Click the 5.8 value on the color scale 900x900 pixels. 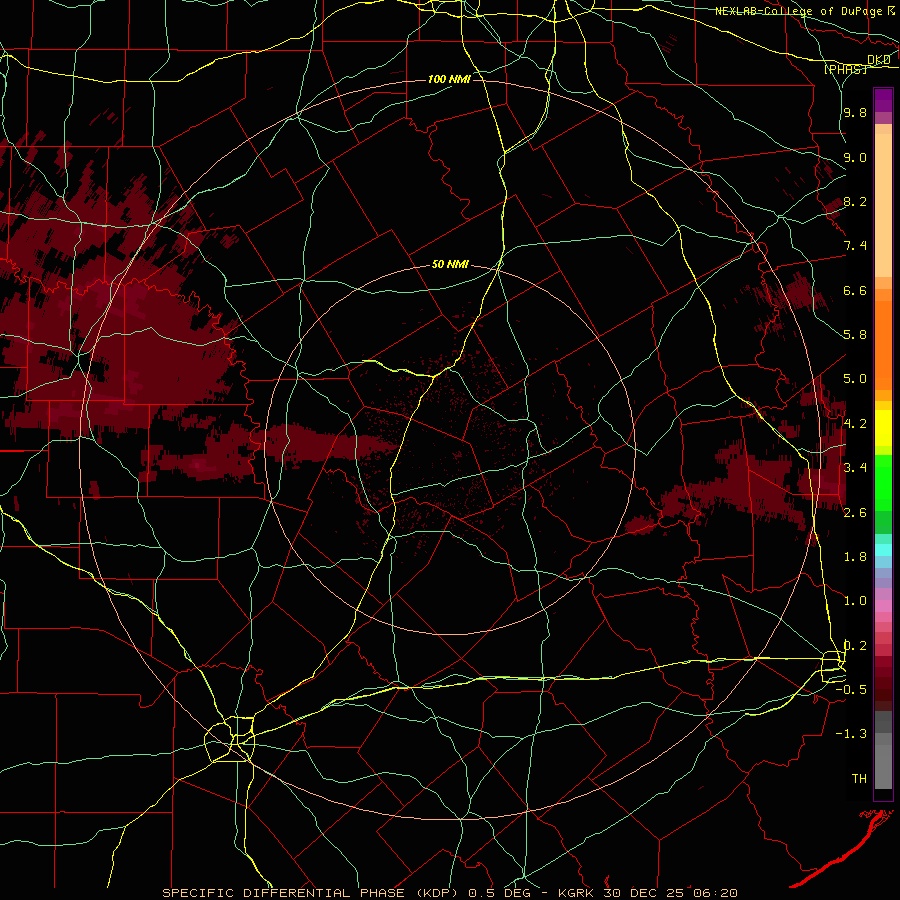[x=855, y=335]
